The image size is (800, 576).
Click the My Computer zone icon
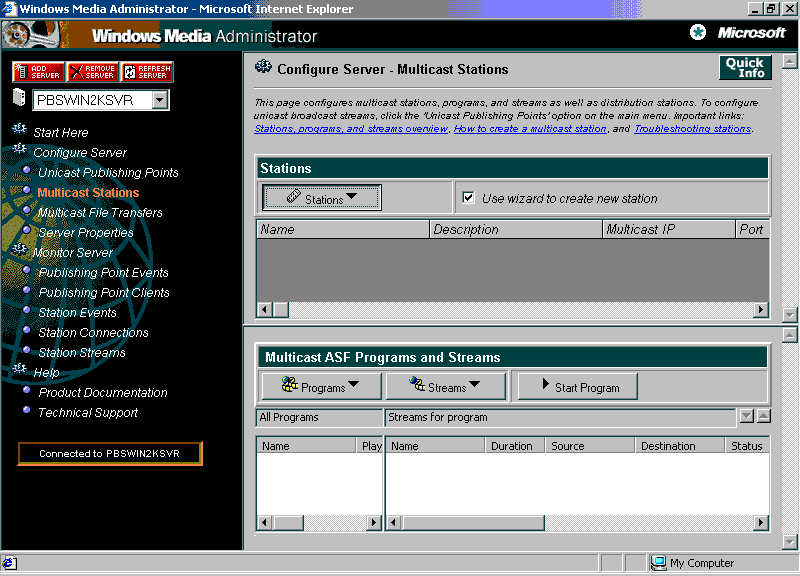point(658,563)
